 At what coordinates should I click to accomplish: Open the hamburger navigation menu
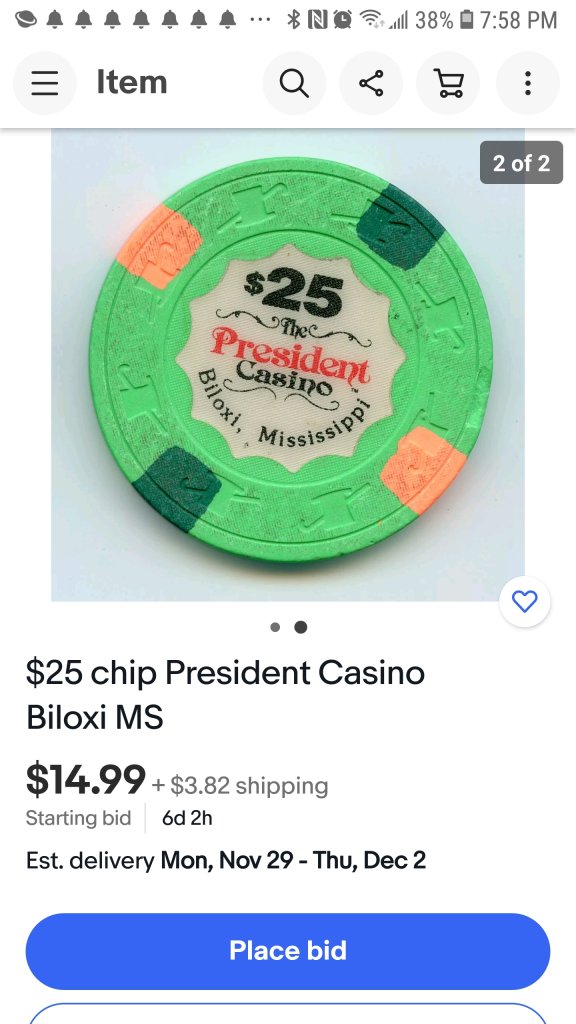pos(44,84)
